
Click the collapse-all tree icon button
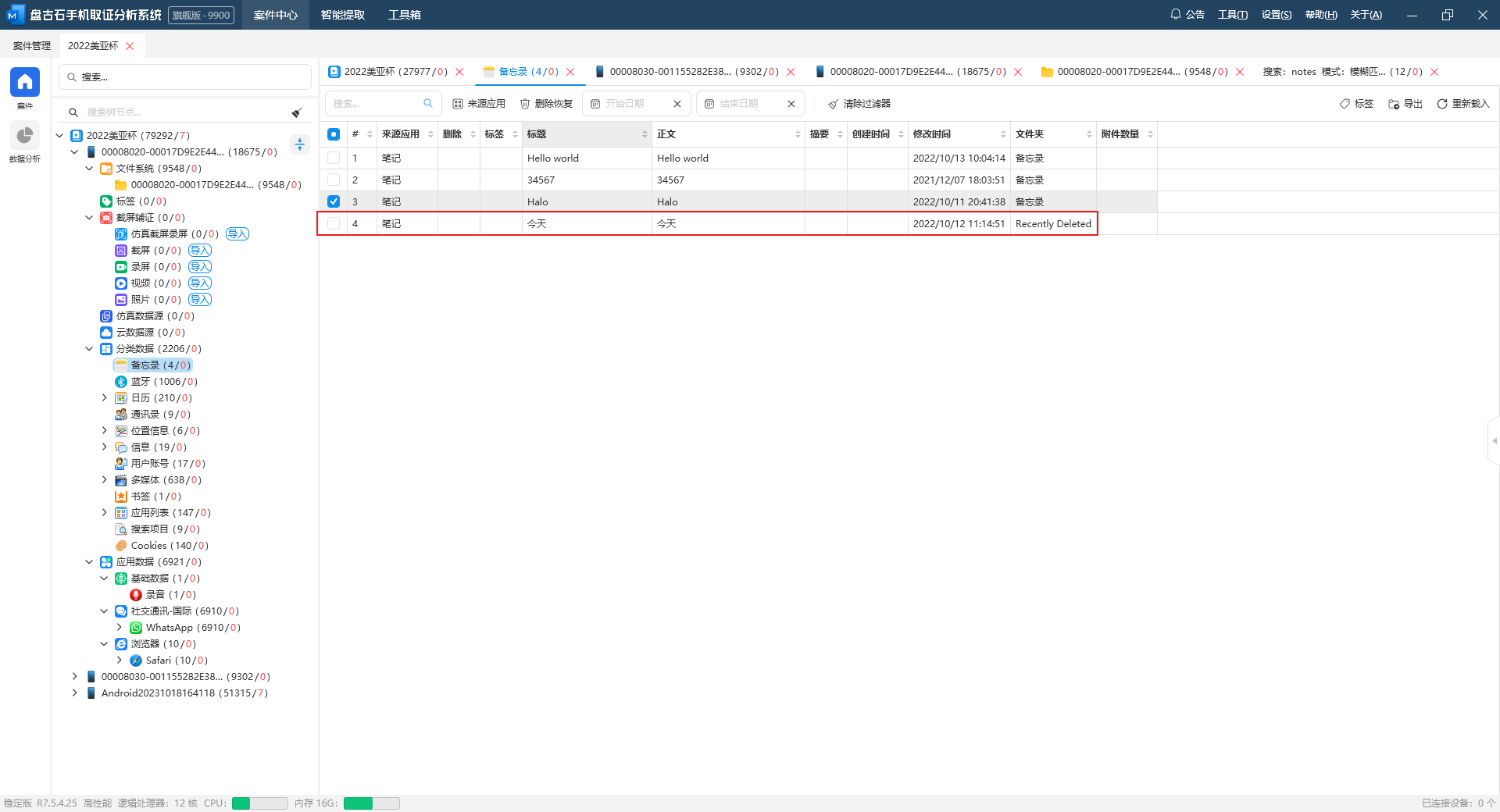[x=299, y=144]
